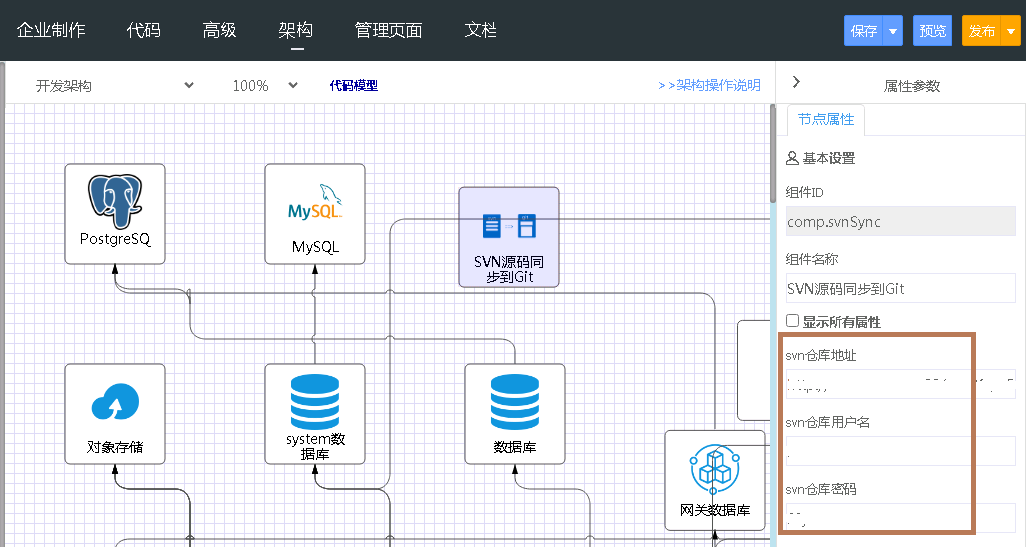
Task: Select the system数据库 cylinder icon
Action: [x=315, y=400]
